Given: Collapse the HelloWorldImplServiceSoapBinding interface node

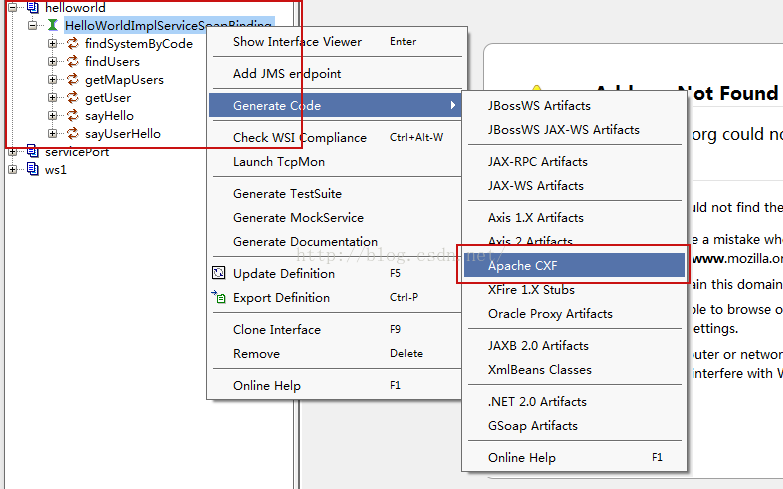Looking at the screenshot, I should point(32,25).
